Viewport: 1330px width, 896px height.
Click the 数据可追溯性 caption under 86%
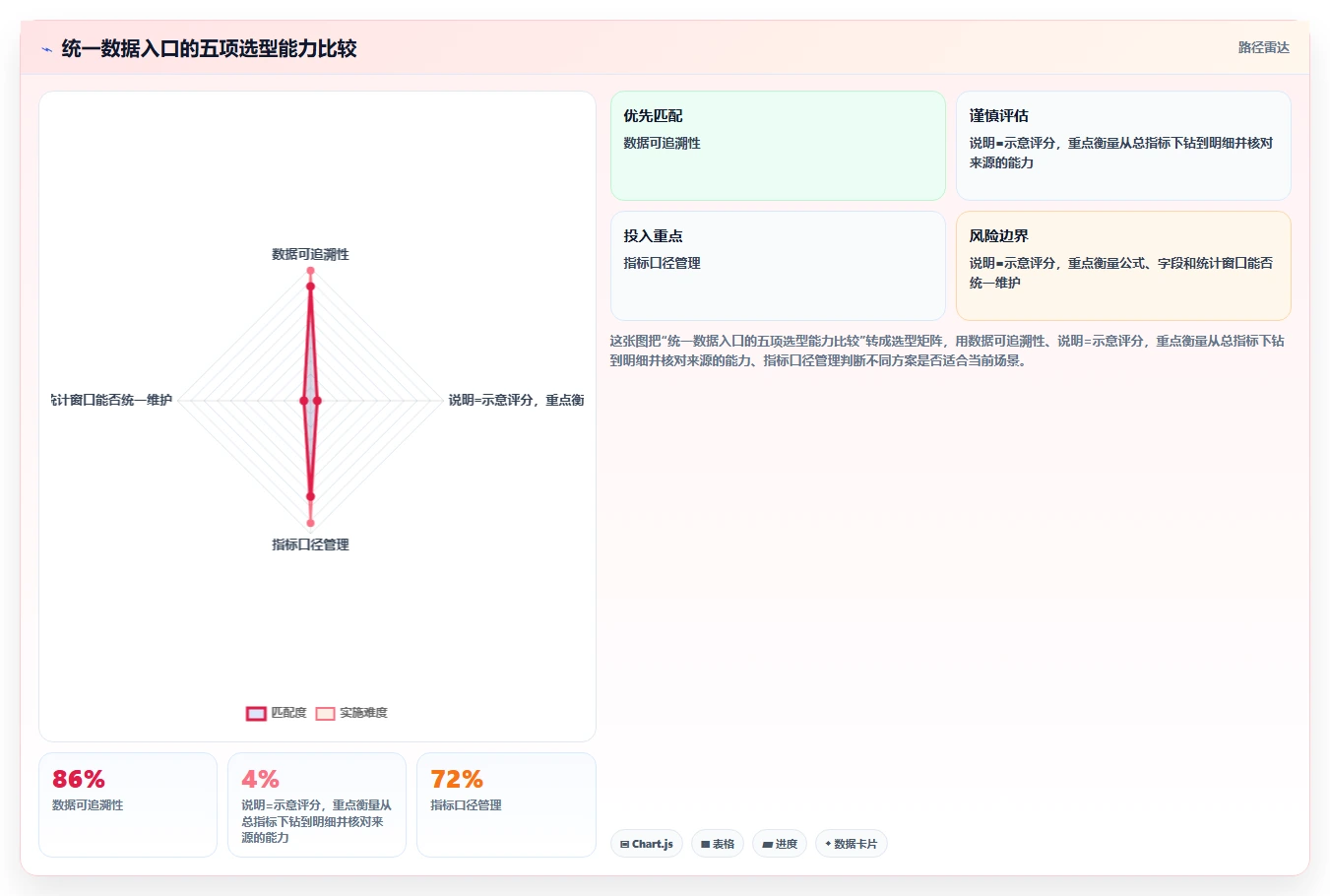click(x=88, y=805)
